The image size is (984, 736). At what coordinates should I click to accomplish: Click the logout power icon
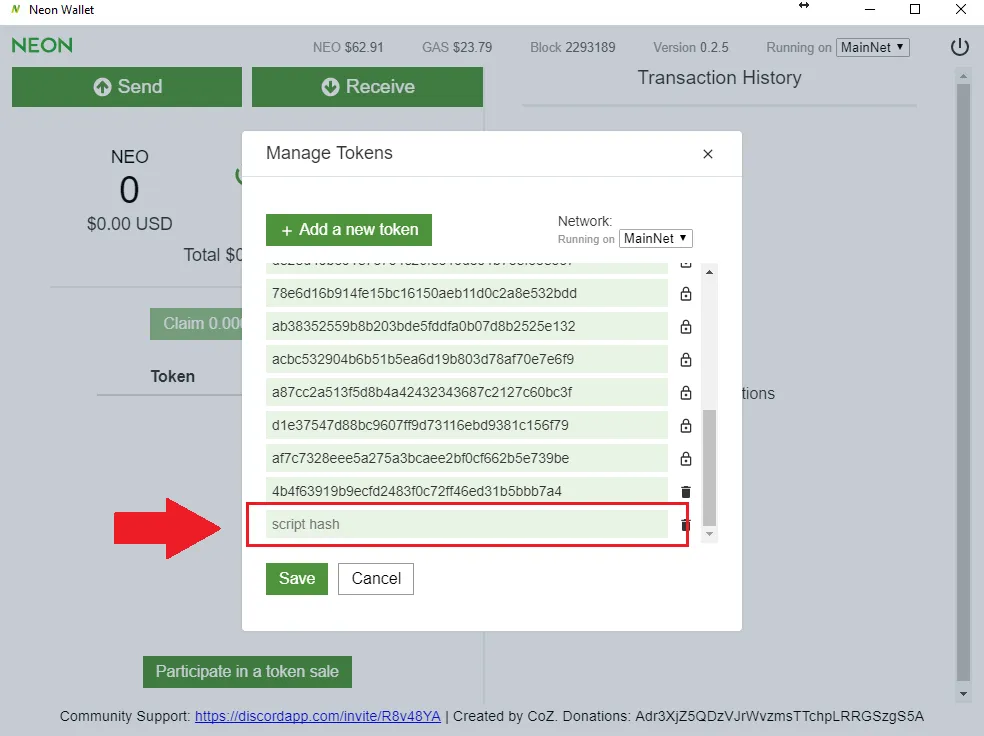point(960,47)
